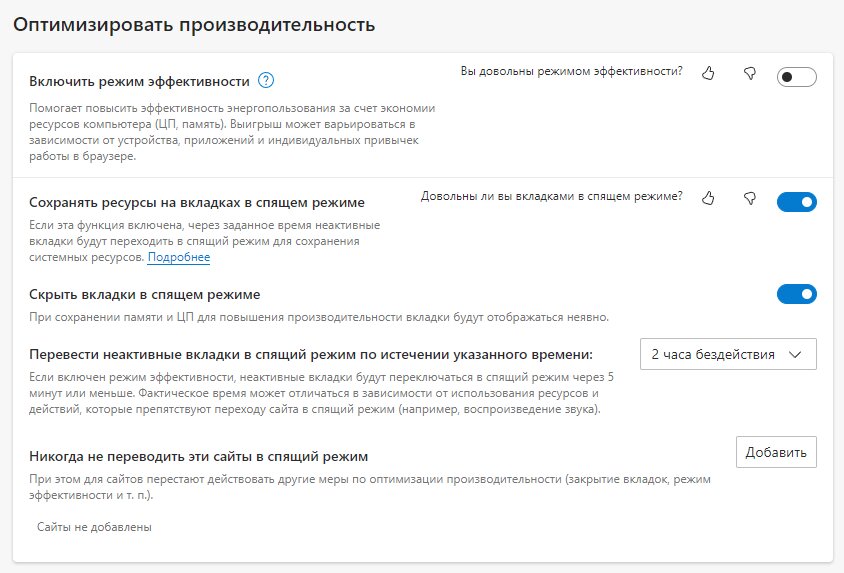This screenshot has height=573, width=844.
Task: Click 'Довольны ли вы вкладками в спящем режиме?'
Action: (x=552, y=196)
